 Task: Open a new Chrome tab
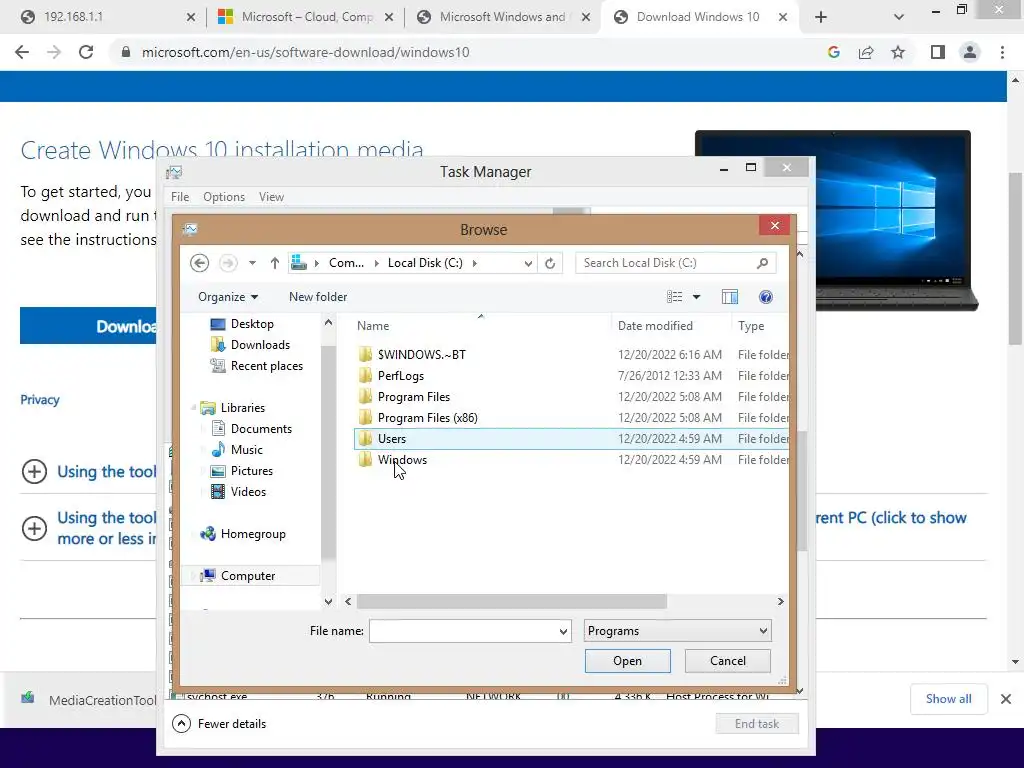click(821, 17)
